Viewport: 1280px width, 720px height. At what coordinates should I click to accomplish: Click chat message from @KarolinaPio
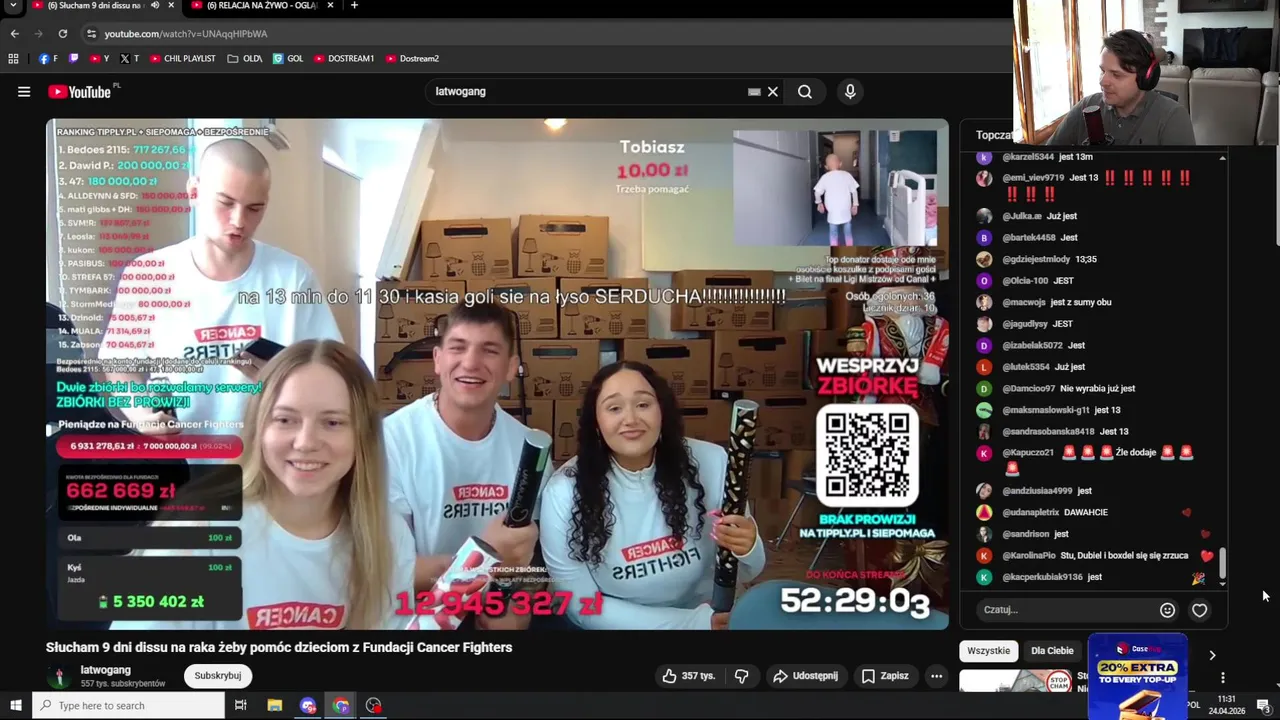[1095, 556]
